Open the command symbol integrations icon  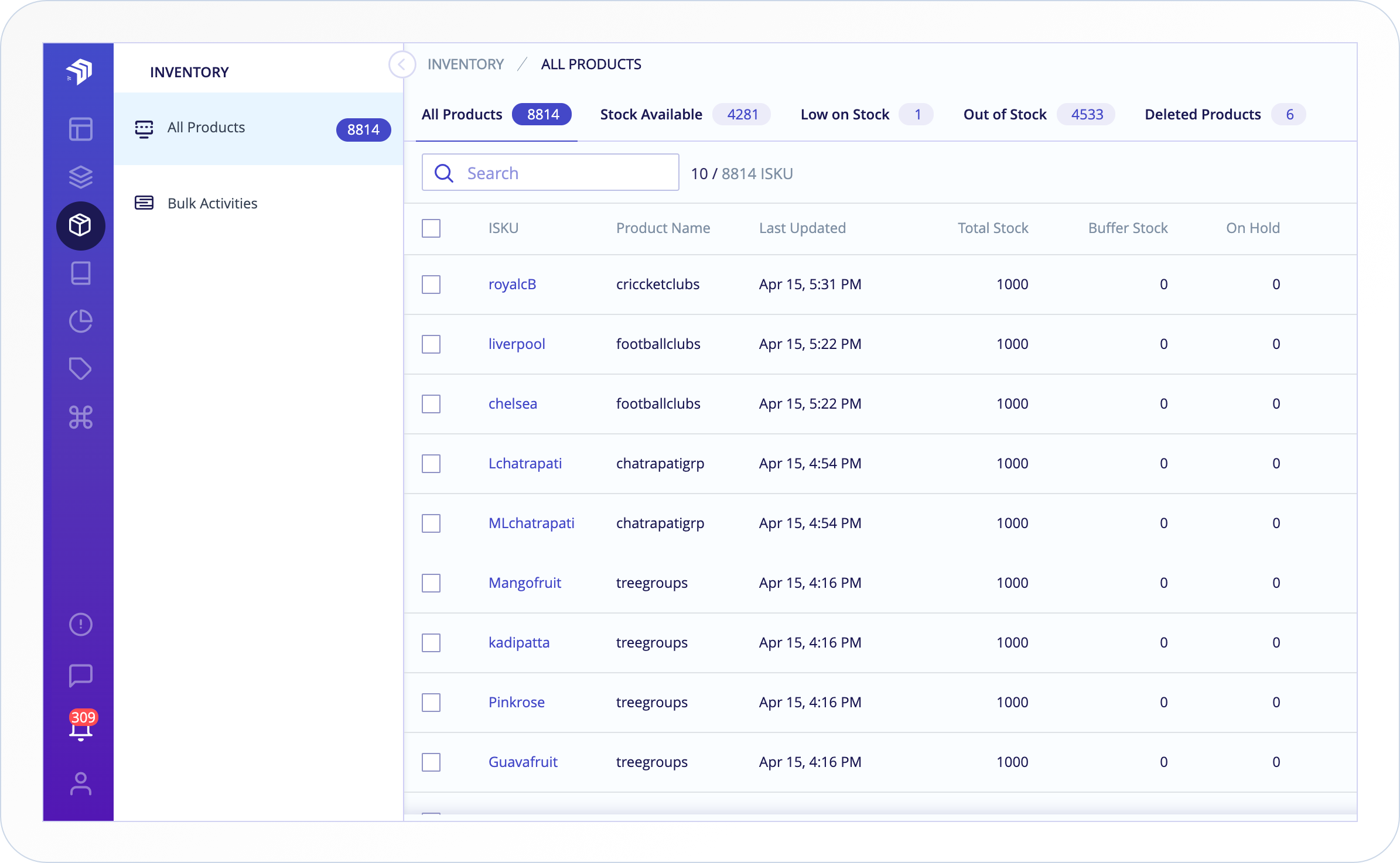pyautogui.click(x=80, y=417)
